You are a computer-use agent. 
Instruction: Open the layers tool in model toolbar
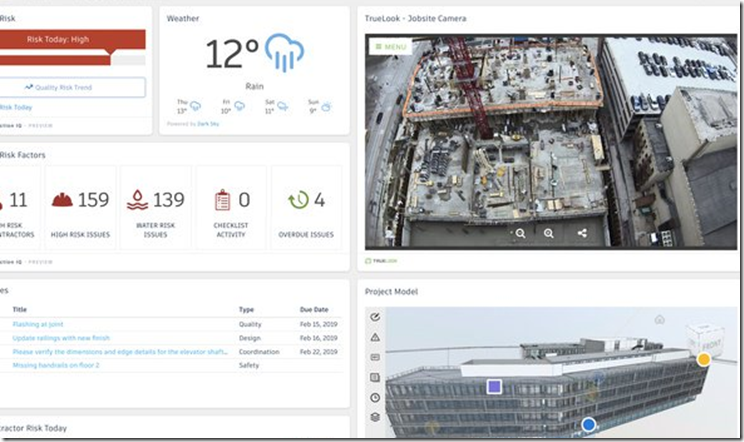375,417
